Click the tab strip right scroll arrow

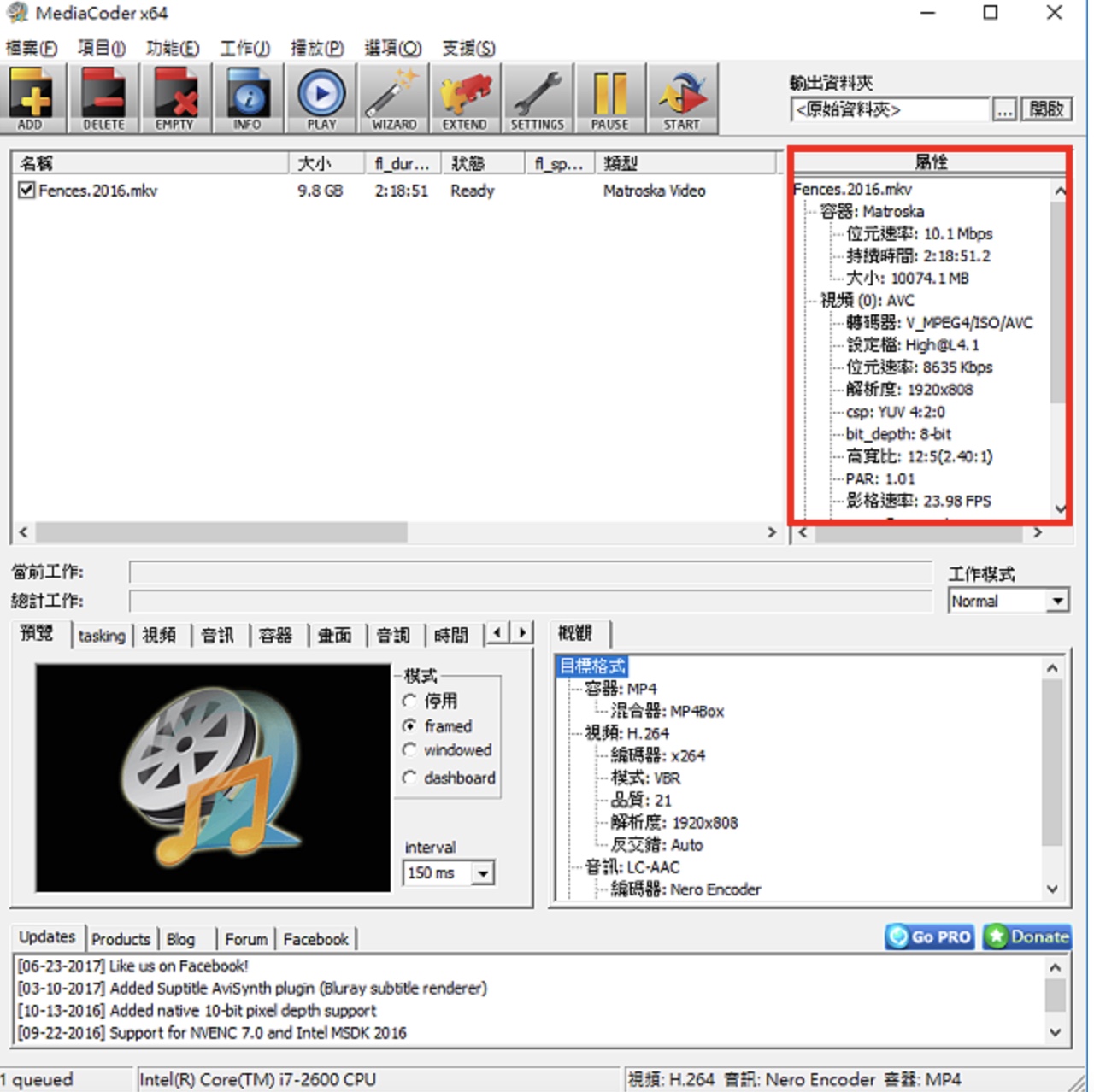522,633
